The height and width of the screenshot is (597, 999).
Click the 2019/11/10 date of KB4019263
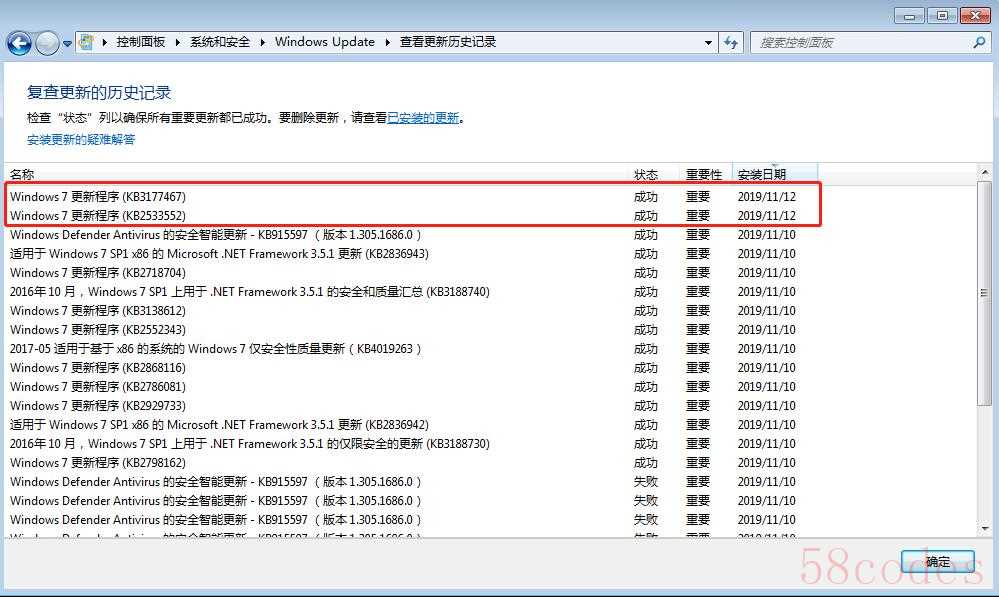coord(766,349)
